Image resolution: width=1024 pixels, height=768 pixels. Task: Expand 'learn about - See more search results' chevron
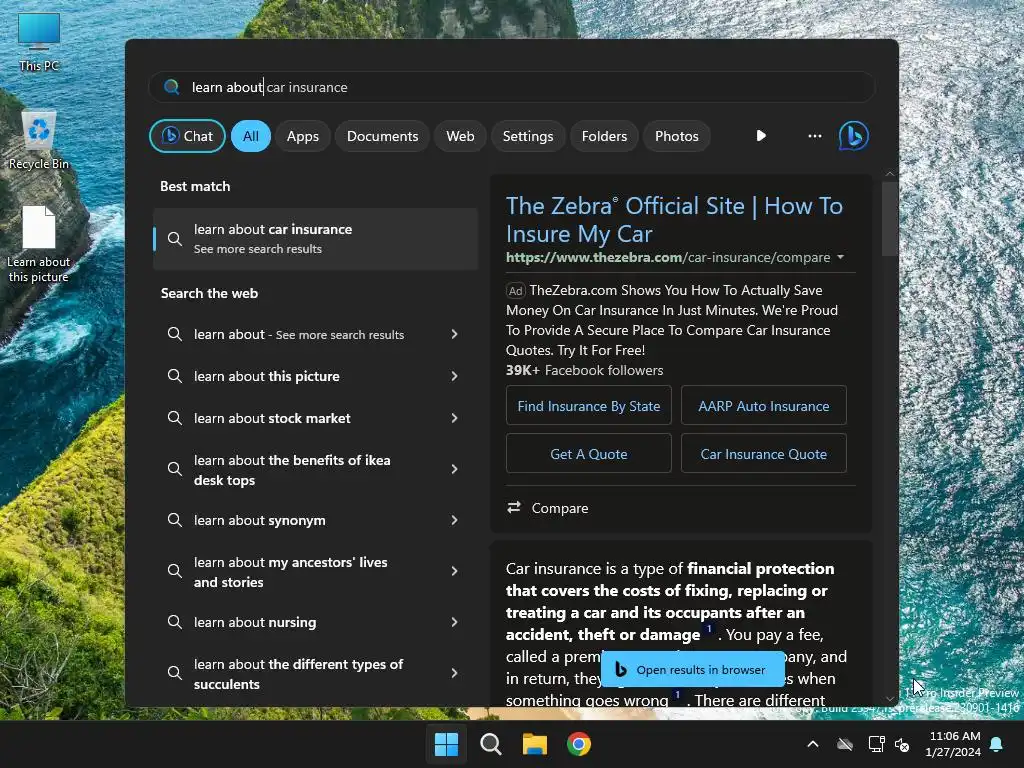(x=455, y=334)
